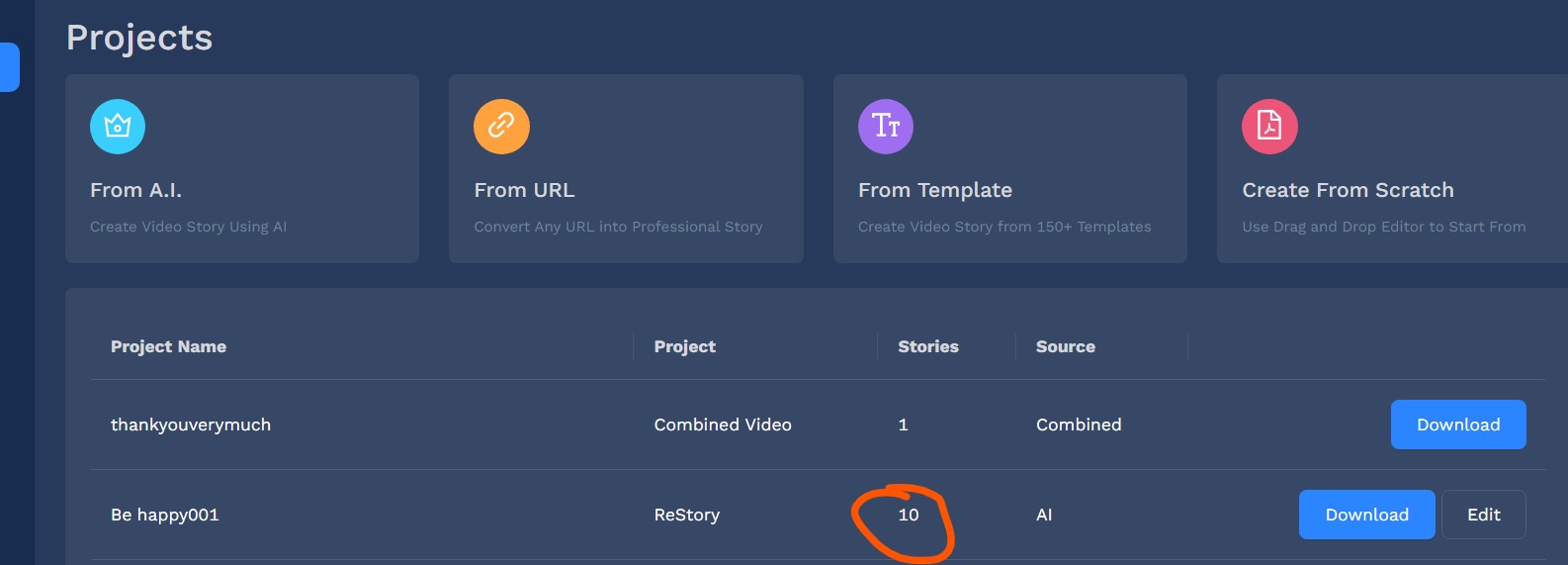Sort the table by Stories column

coord(927,346)
